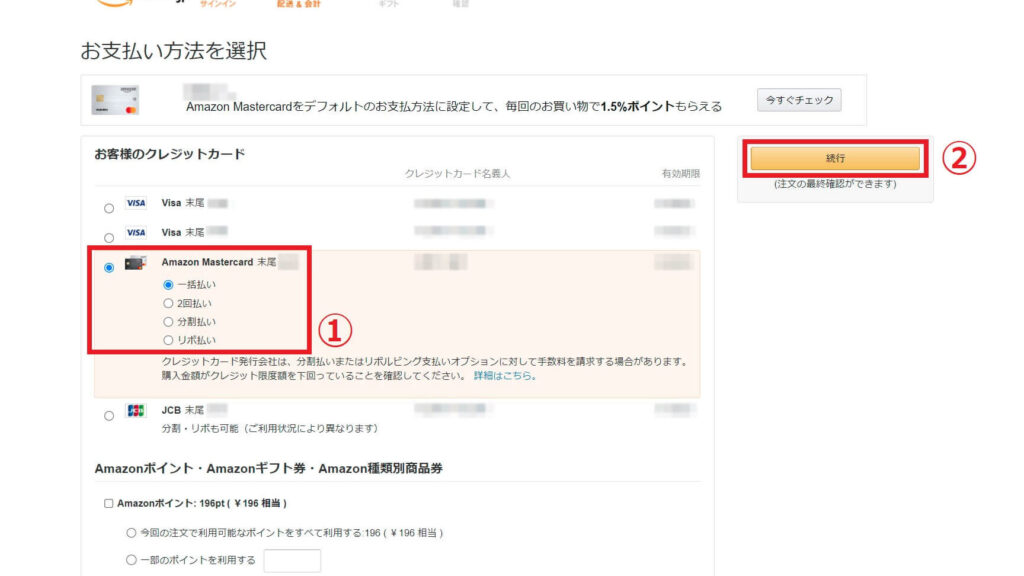1024x576 pixels.
Task: Click the 有効期限 column header
Action: 680,174
